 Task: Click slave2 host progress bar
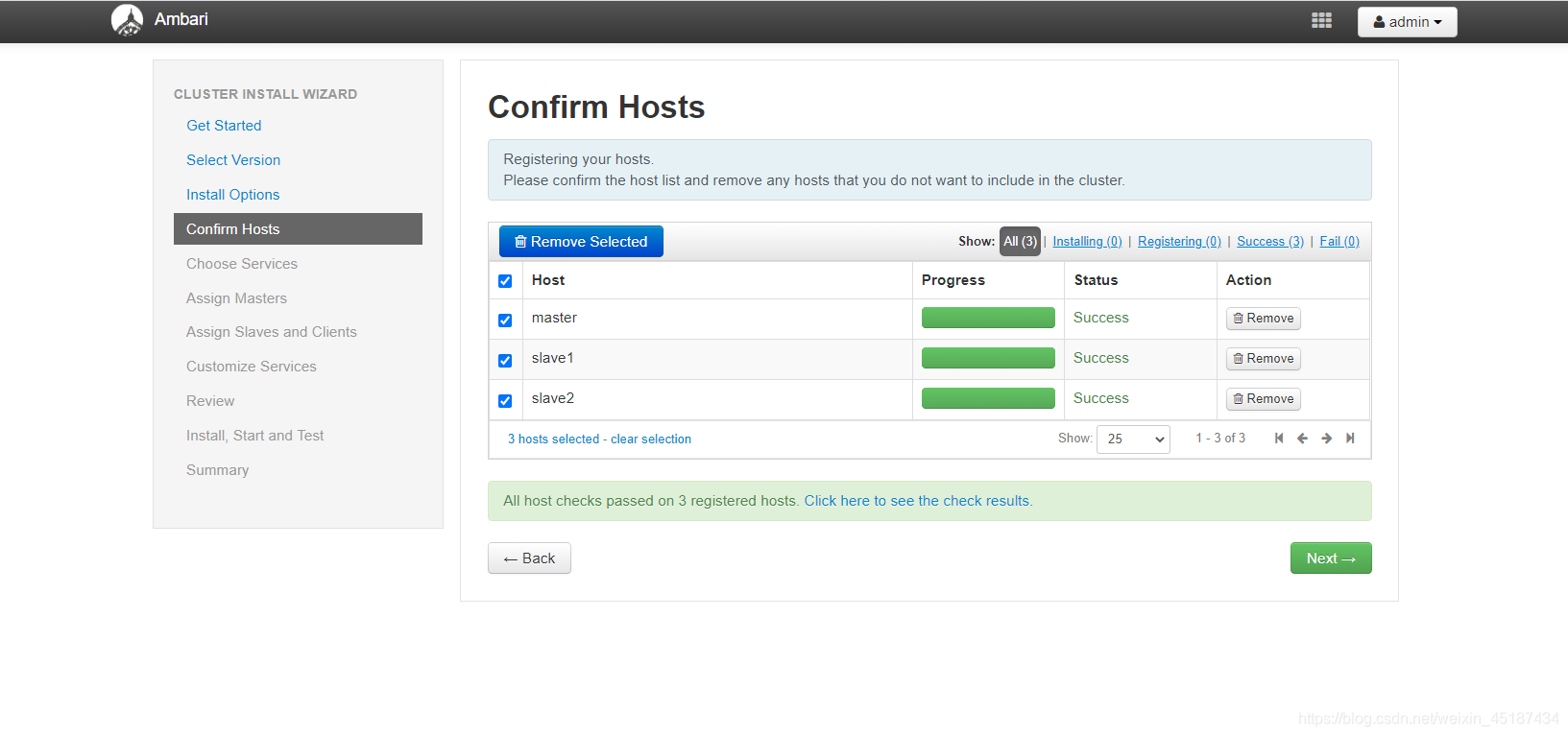click(x=988, y=398)
